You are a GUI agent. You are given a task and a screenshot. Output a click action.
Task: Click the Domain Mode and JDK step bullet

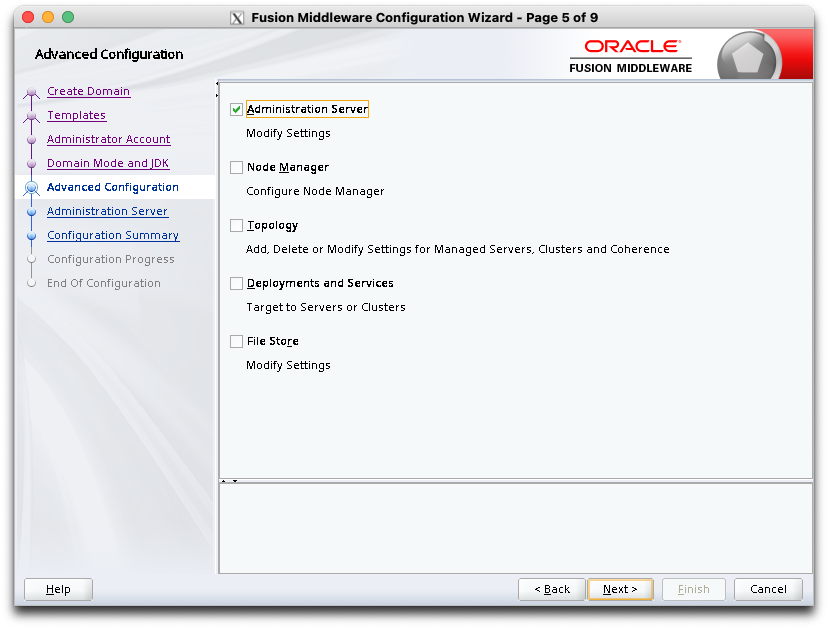coord(32,164)
